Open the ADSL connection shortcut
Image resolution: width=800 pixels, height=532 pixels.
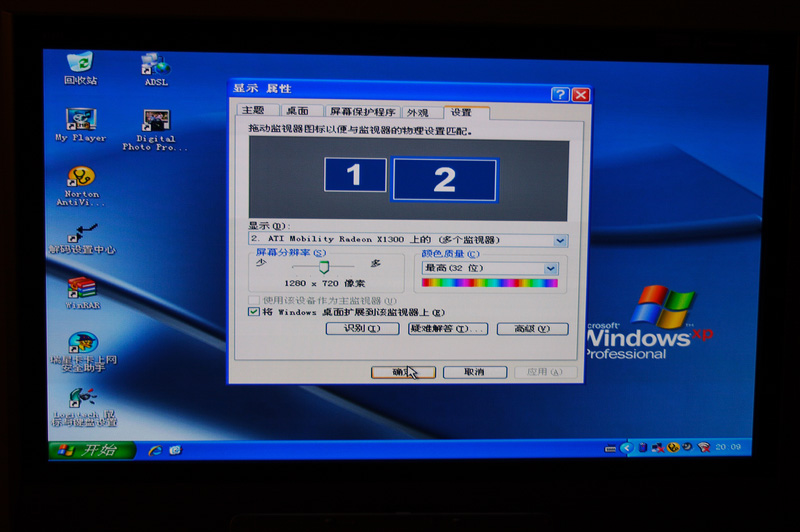(155, 66)
